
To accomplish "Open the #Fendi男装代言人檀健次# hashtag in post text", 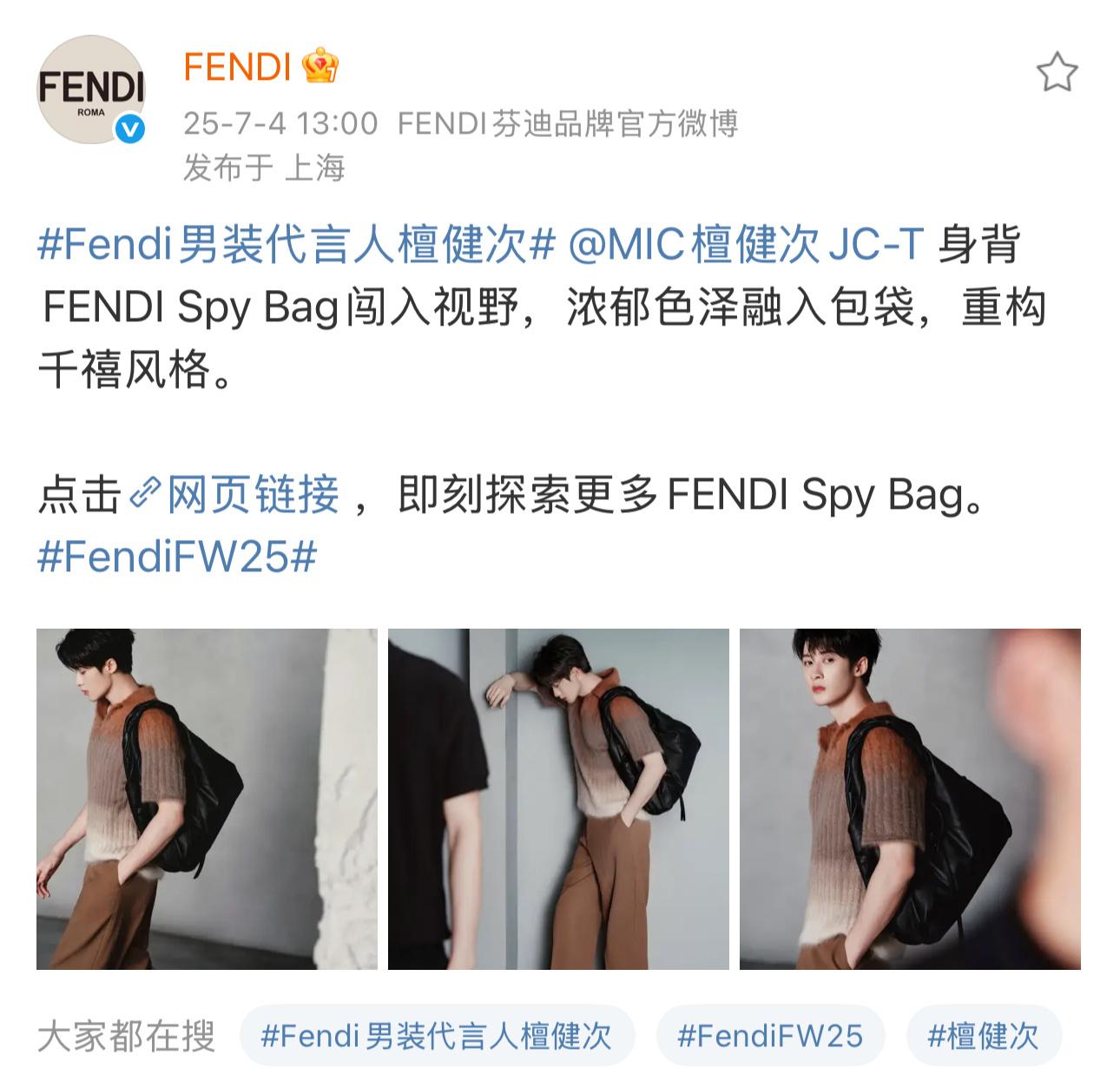I will coord(296,246).
